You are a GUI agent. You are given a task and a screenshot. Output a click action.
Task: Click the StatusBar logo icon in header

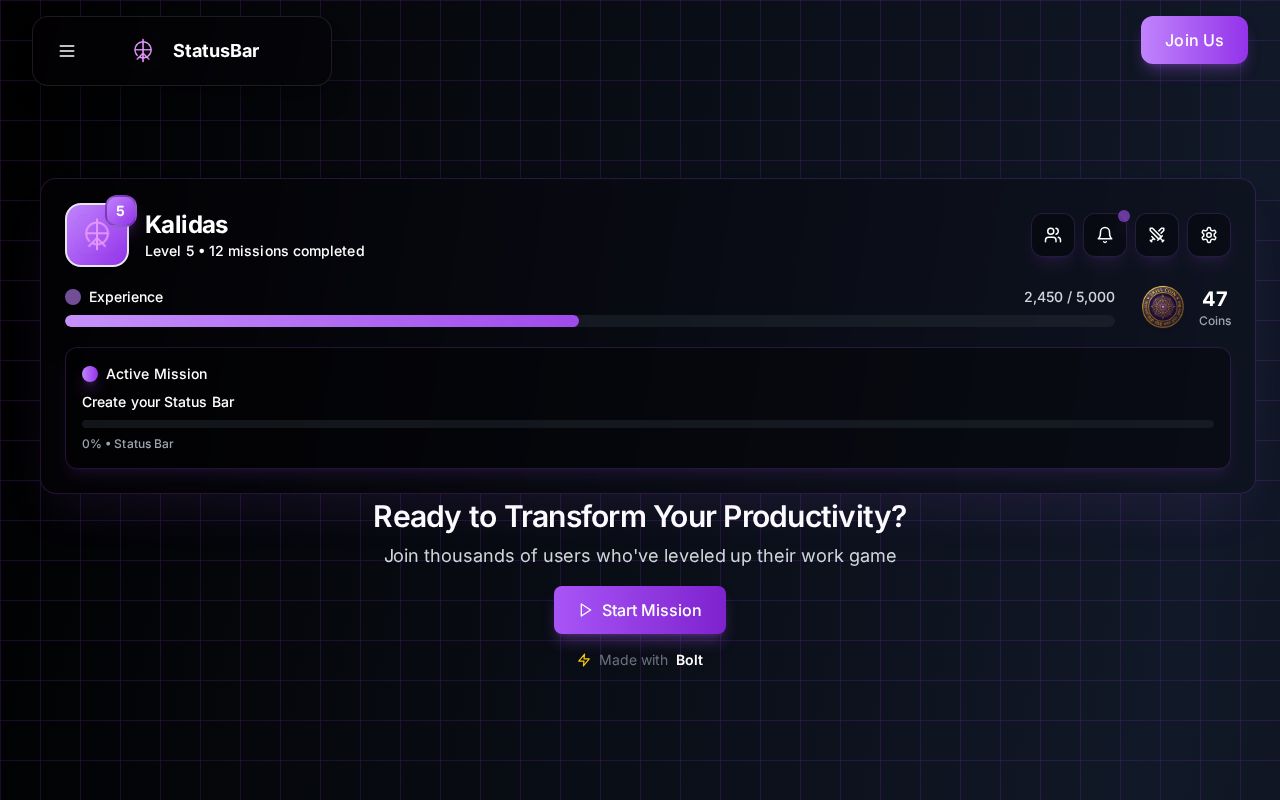point(143,51)
